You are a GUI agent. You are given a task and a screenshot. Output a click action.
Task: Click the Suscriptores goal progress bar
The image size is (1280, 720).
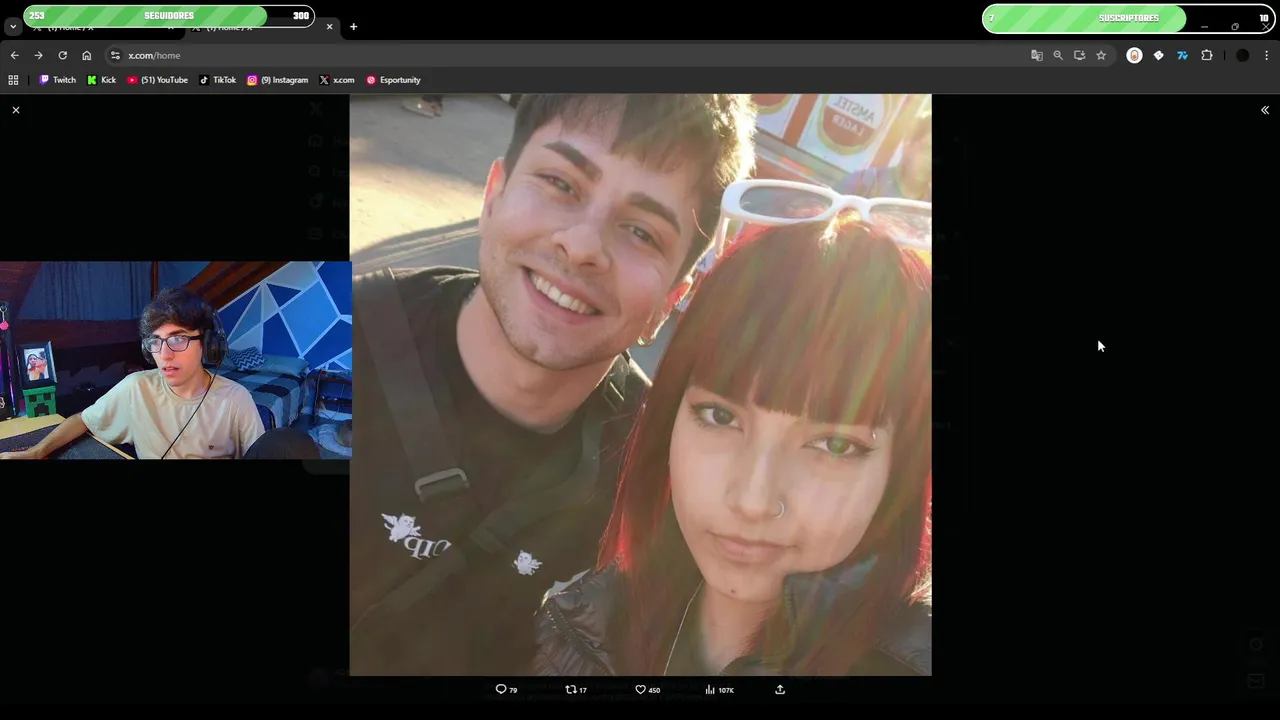(x=1129, y=18)
